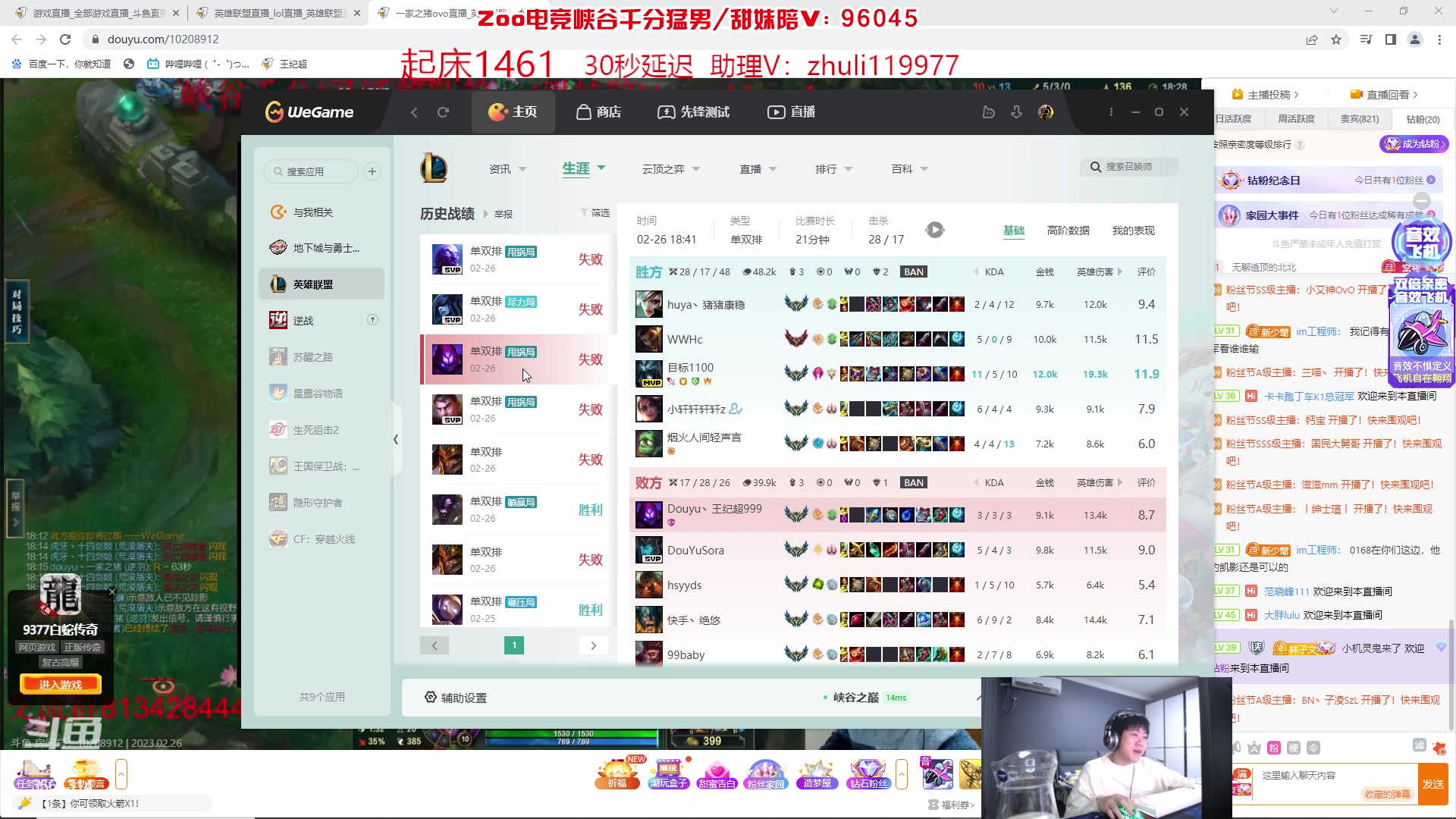Play match replay button
1456x819 pixels.
click(935, 230)
